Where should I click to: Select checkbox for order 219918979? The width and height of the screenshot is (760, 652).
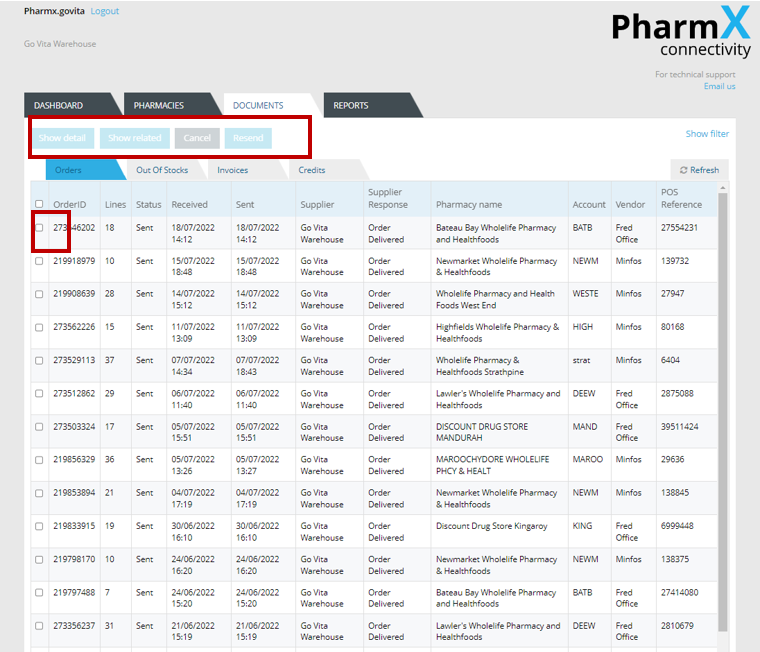tap(39, 261)
